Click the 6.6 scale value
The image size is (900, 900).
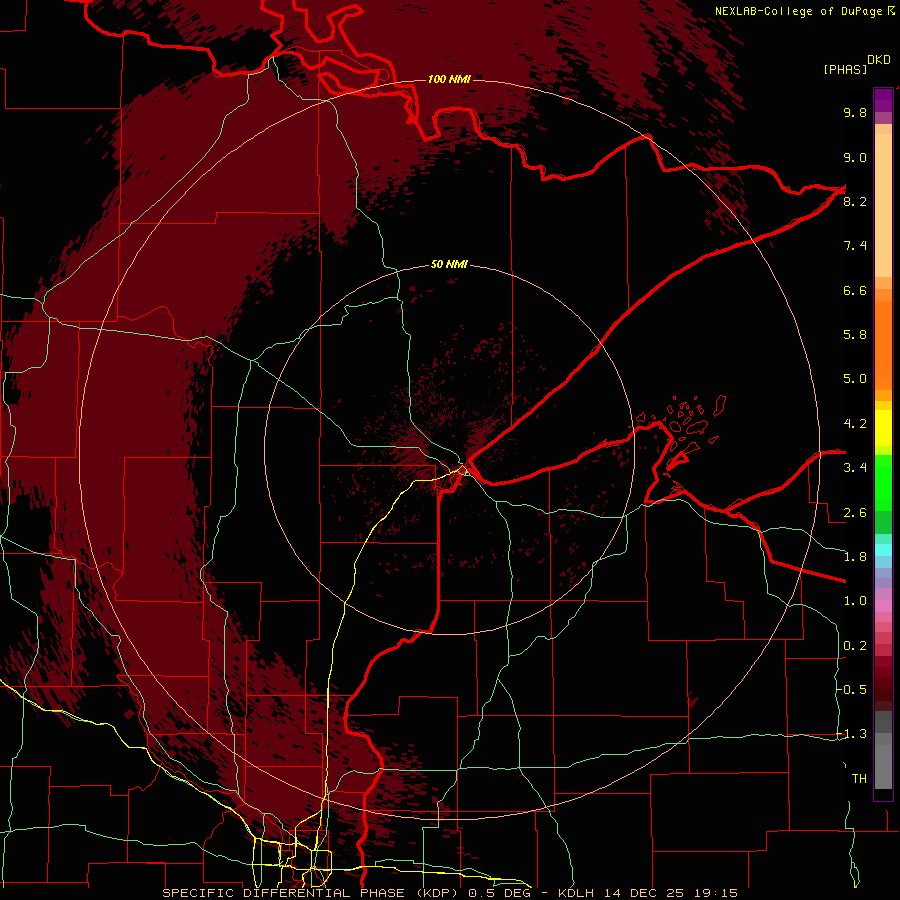[855, 290]
